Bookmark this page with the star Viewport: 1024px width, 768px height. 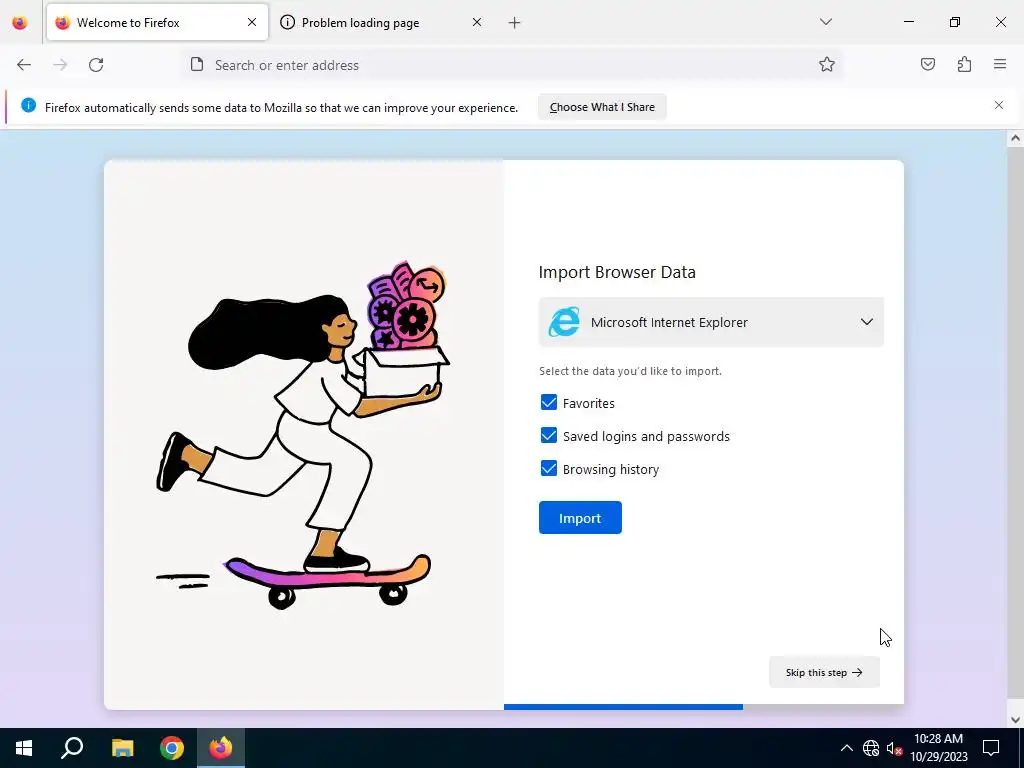(x=827, y=65)
